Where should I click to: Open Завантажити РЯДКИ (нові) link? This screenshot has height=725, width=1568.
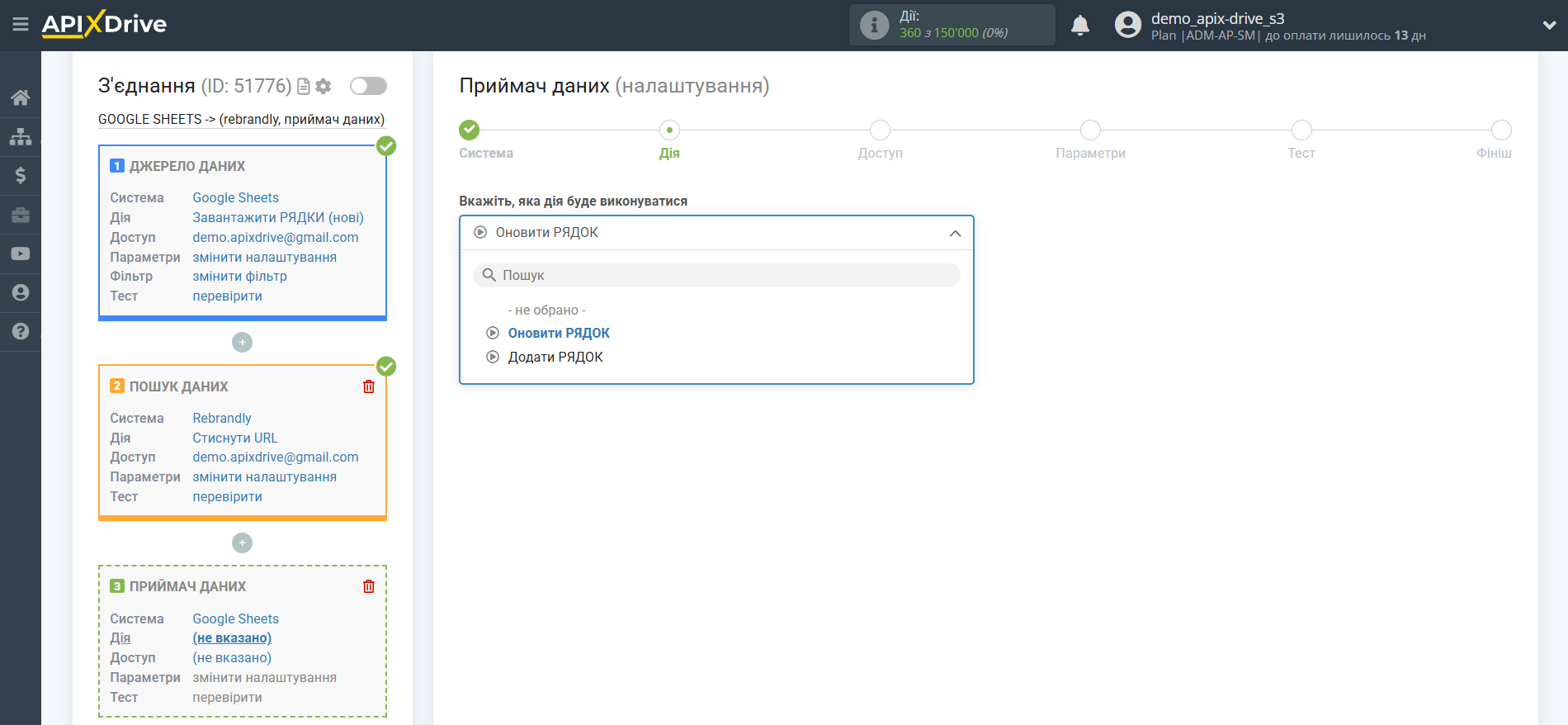pyautogui.click(x=278, y=218)
